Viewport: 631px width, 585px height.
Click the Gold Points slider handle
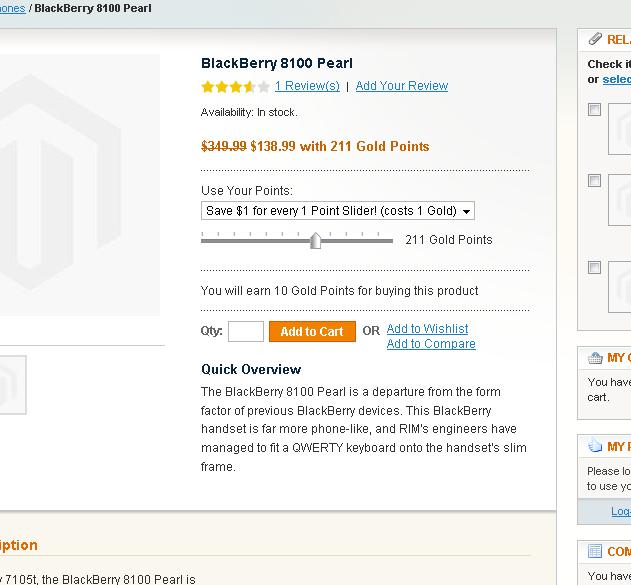pyautogui.click(x=316, y=241)
